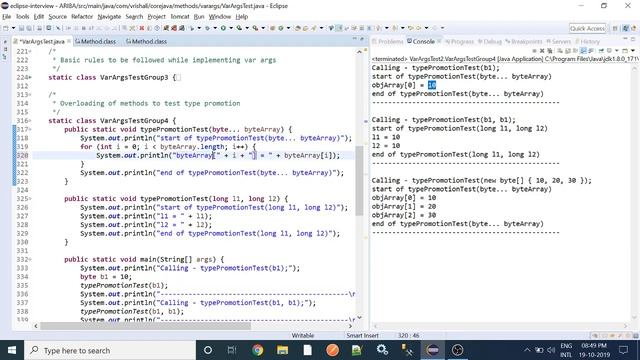Open the Navigate menu

(x=109, y=17)
